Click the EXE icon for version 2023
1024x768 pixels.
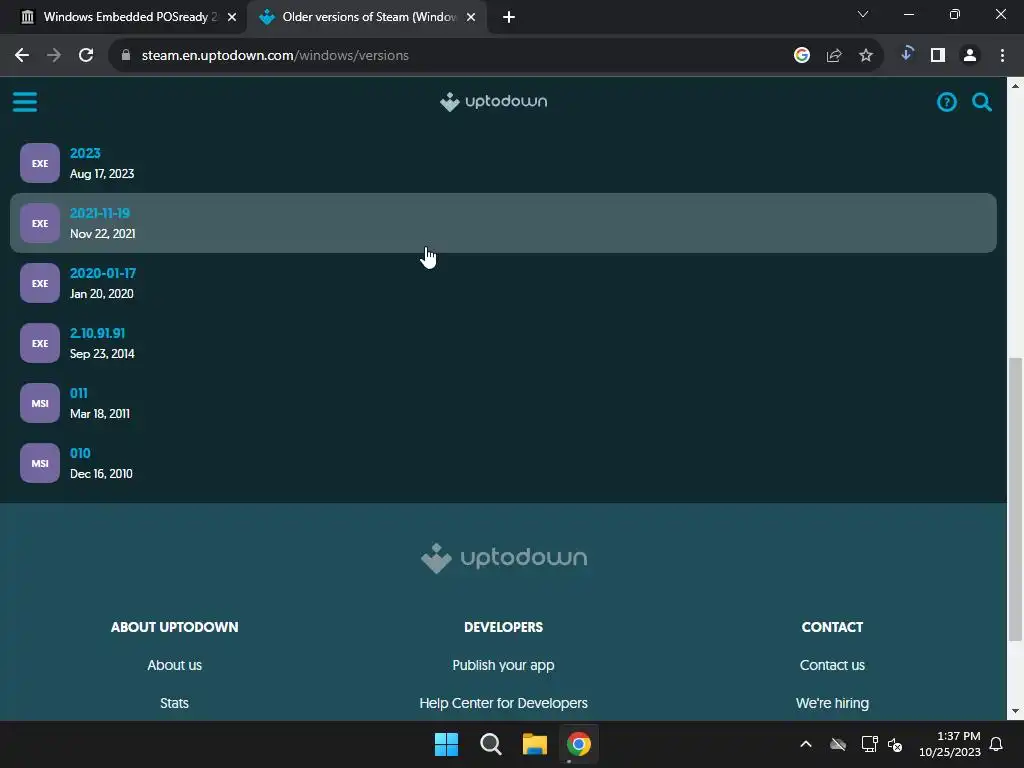point(40,163)
